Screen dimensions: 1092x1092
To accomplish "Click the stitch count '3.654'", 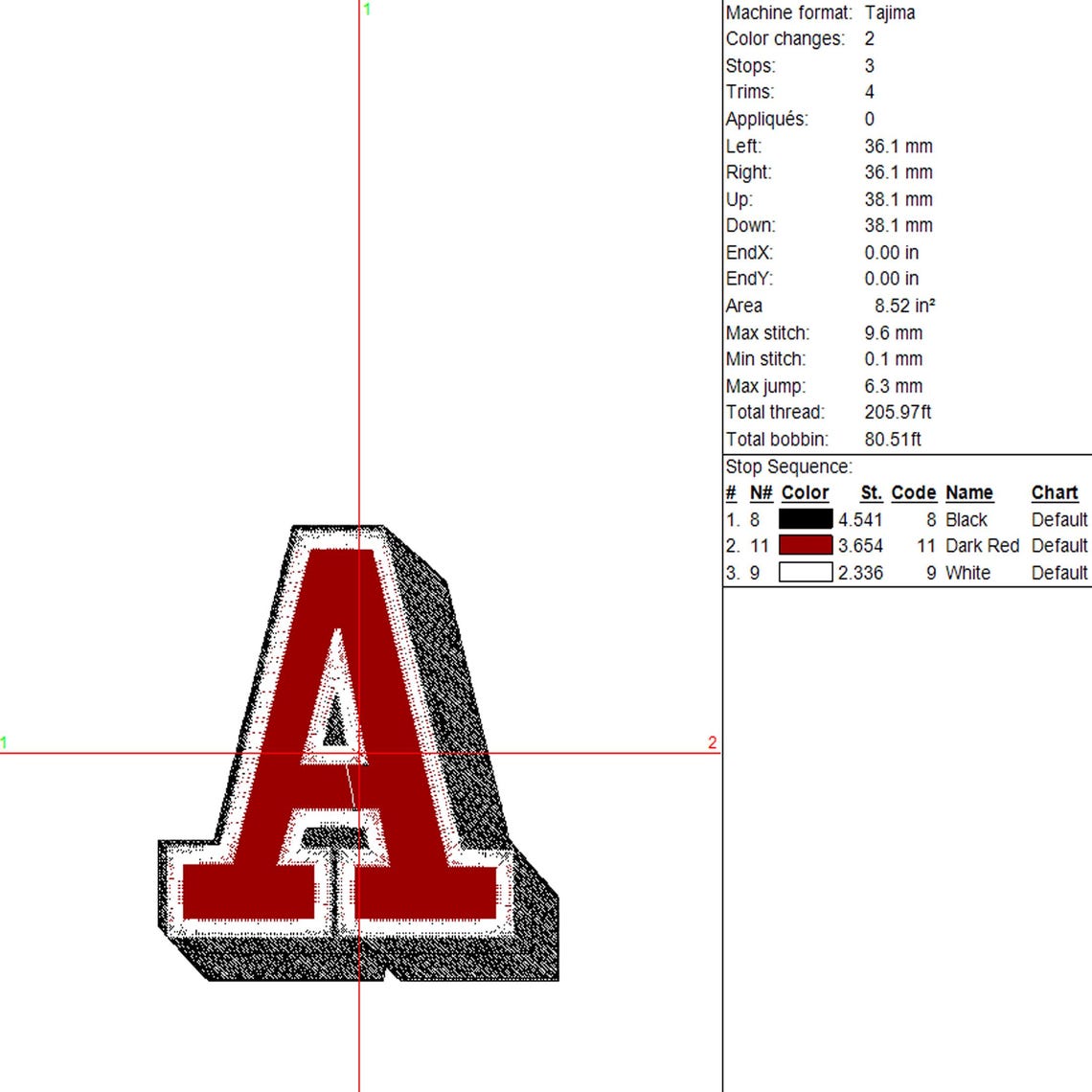I will (x=860, y=545).
